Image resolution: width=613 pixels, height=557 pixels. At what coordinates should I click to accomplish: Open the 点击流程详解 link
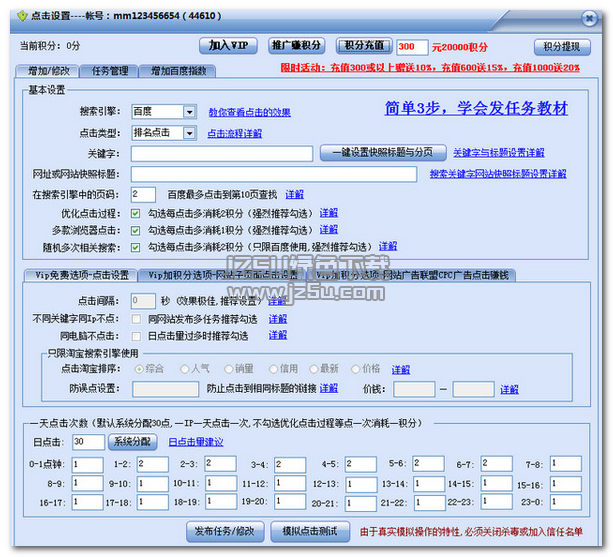click(x=235, y=134)
